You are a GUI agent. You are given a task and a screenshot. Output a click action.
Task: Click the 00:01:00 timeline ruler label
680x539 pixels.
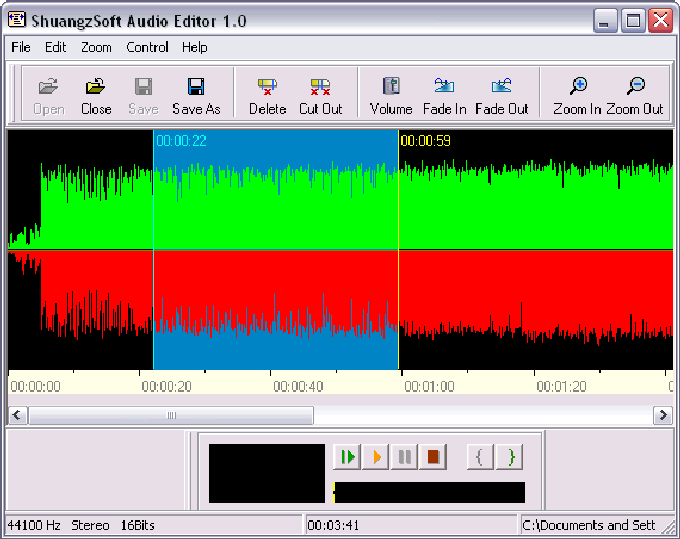(429, 386)
